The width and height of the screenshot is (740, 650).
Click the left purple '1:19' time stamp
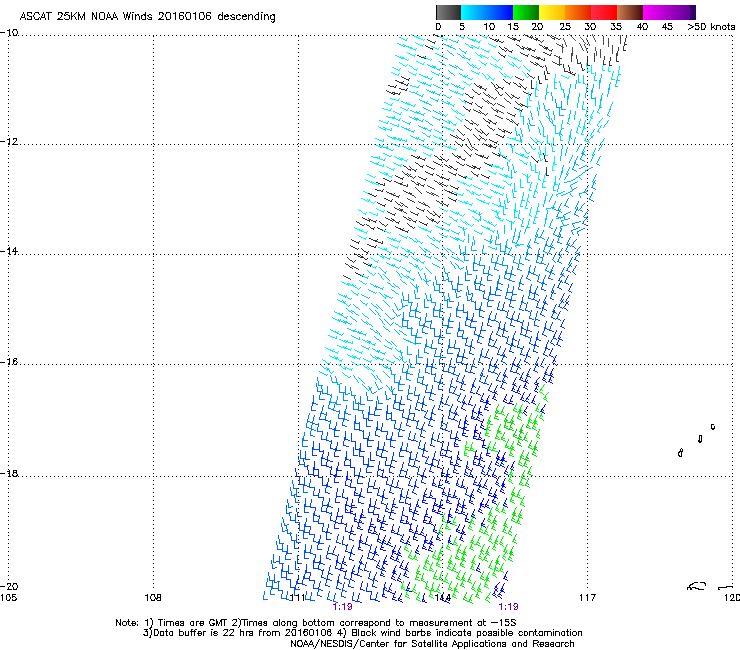[342, 607]
